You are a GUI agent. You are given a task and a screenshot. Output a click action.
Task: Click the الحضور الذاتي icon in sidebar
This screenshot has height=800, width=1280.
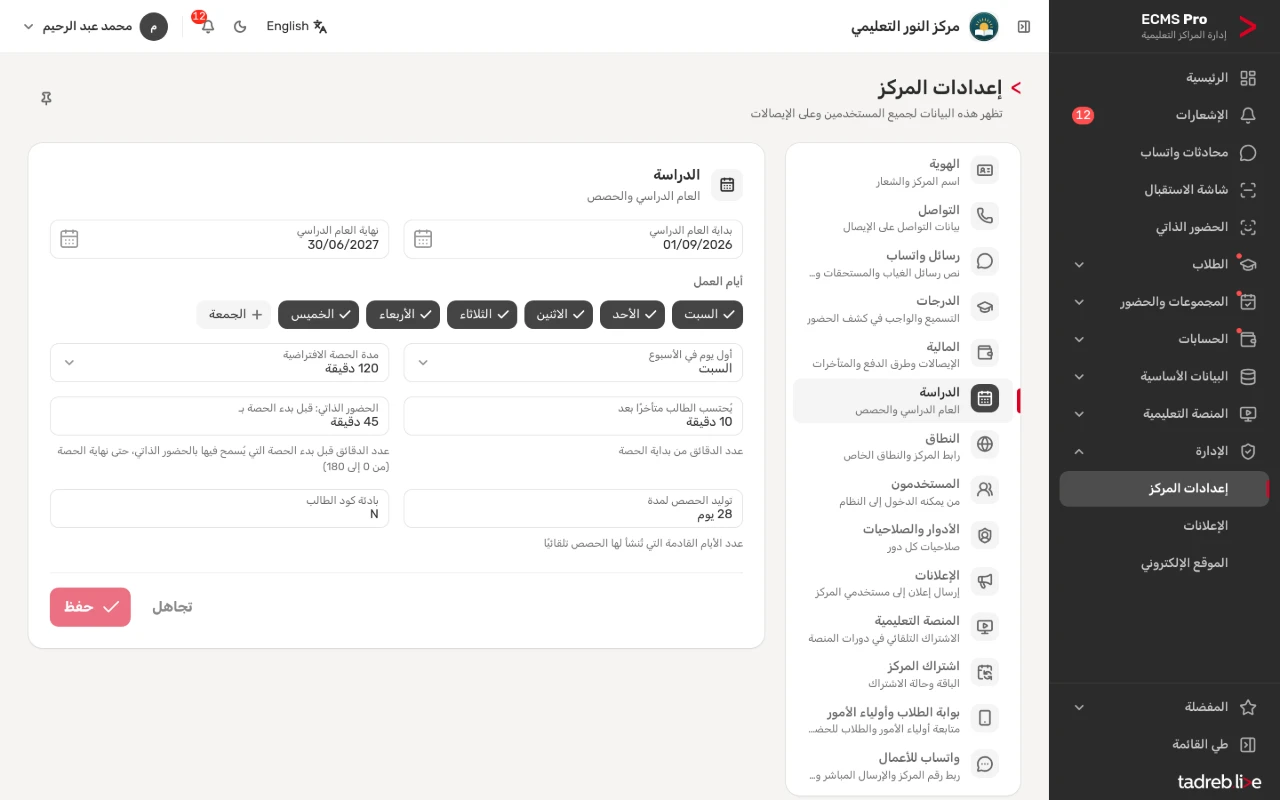pyautogui.click(x=1247, y=228)
